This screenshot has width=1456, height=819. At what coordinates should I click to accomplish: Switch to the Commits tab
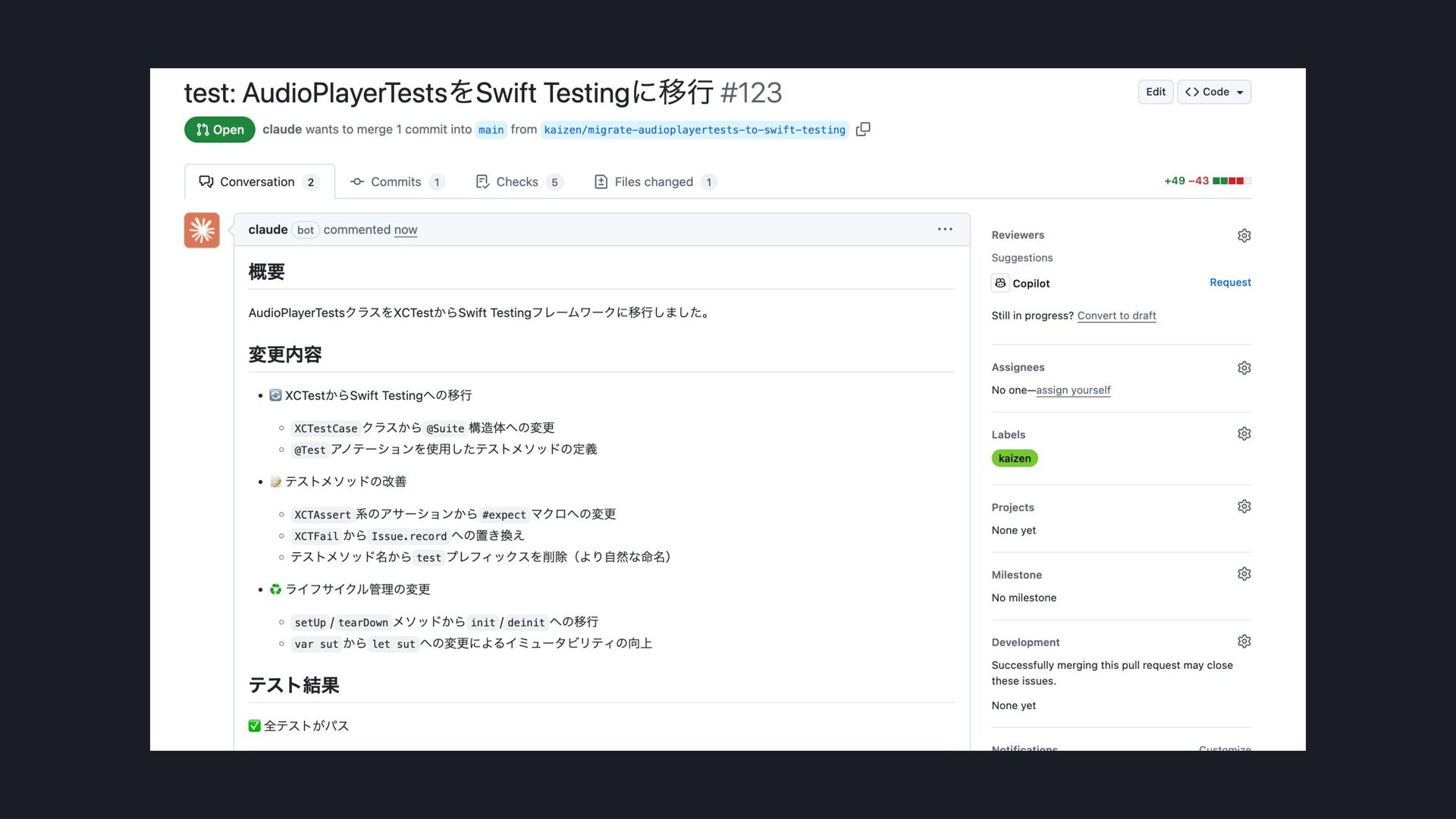pyautogui.click(x=397, y=182)
